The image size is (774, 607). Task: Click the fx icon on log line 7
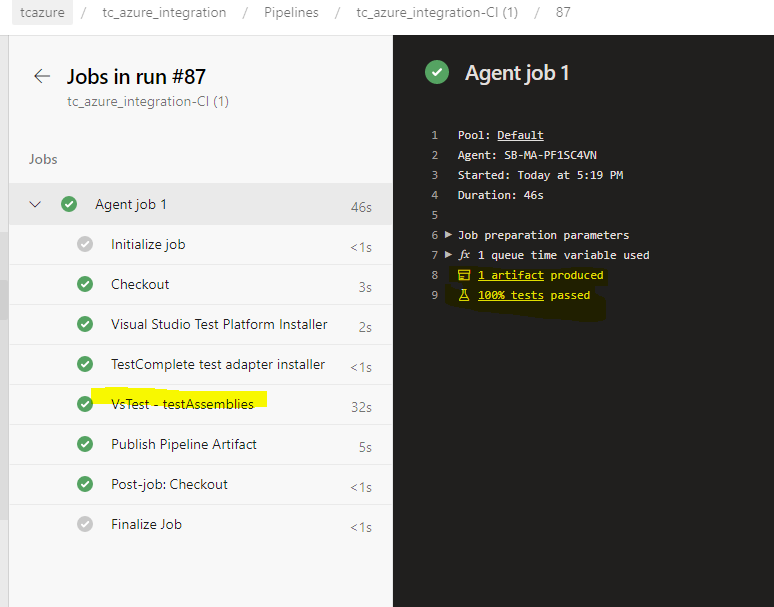[464, 255]
